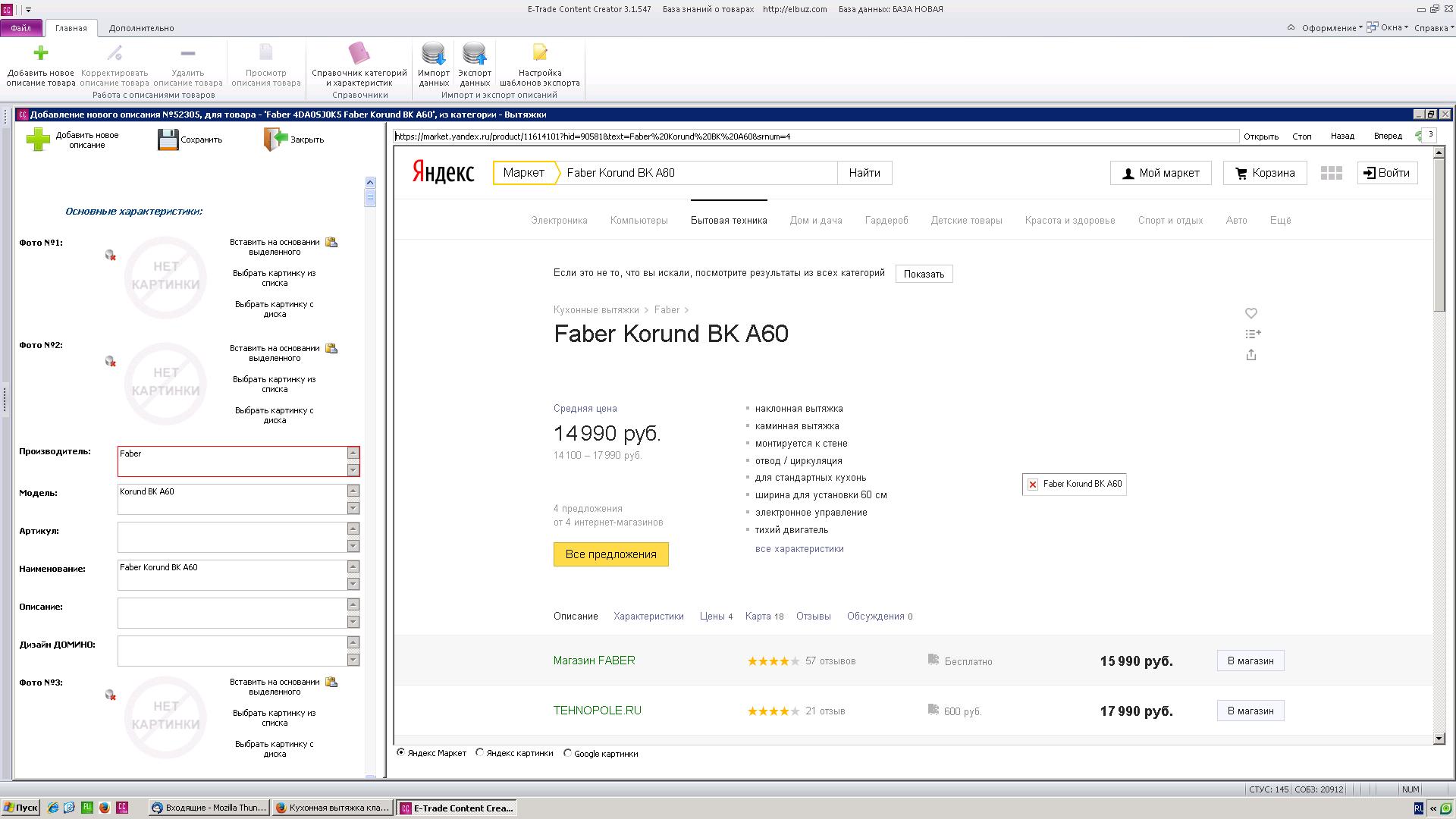Click the Показать button
Screen dimensions: 1456x819
[924, 274]
